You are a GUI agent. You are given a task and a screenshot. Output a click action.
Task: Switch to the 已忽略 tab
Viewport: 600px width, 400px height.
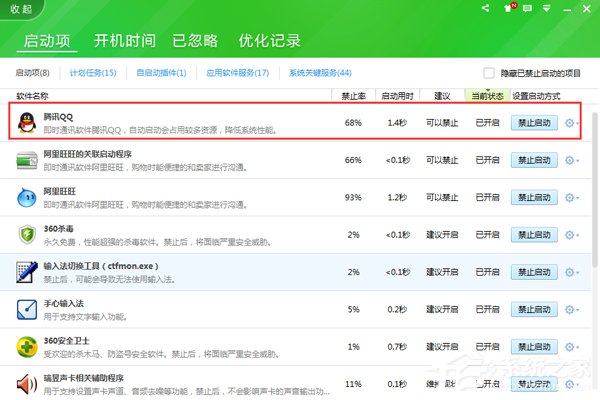pyautogui.click(x=195, y=41)
